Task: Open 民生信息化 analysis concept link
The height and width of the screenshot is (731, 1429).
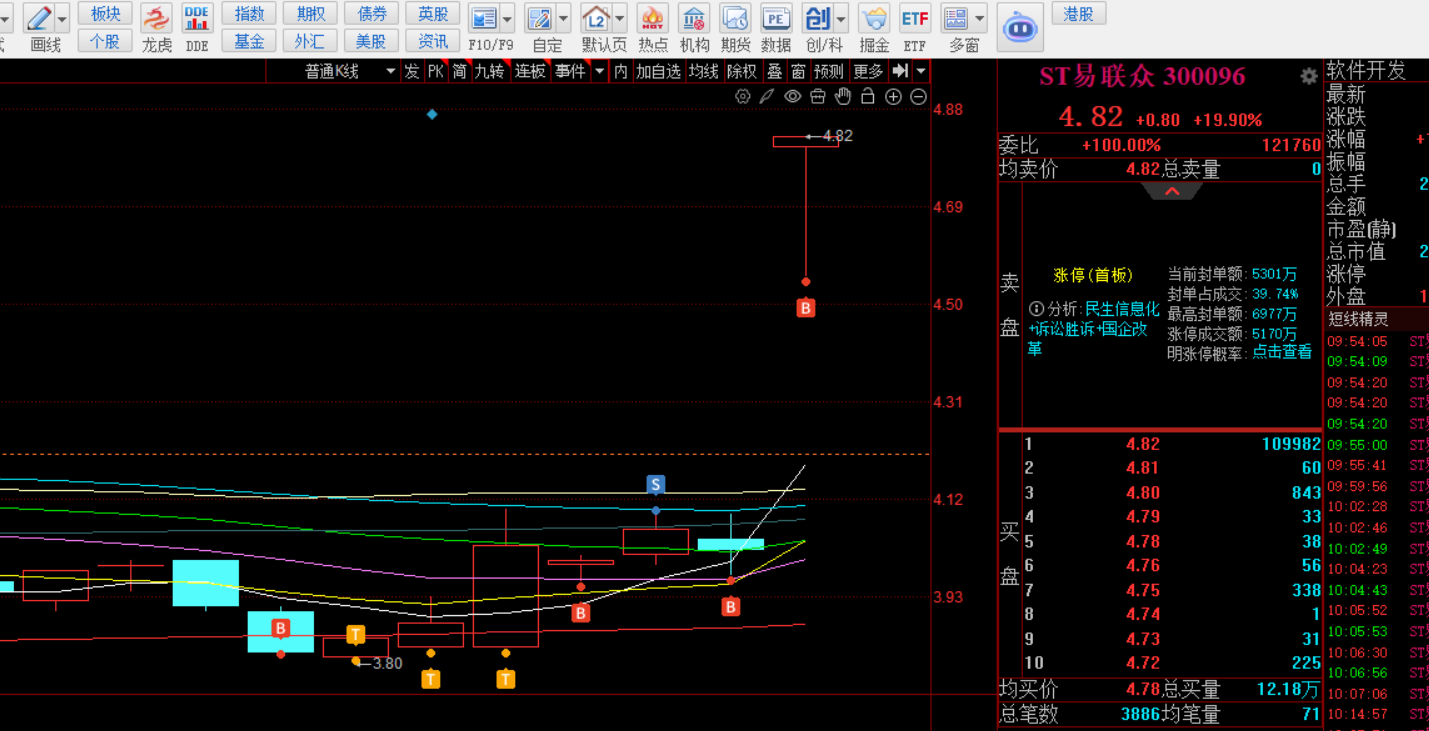Action: (x=1122, y=309)
